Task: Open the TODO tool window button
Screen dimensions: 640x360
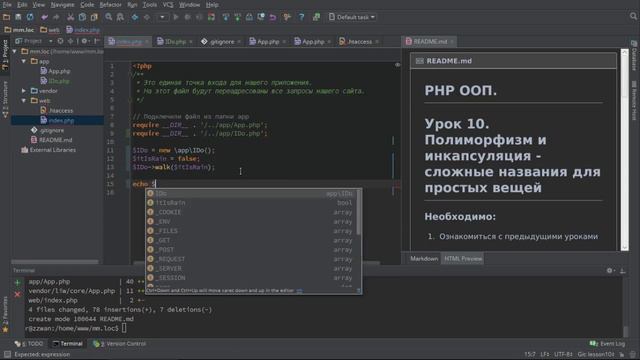Action: click(x=29, y=344)
